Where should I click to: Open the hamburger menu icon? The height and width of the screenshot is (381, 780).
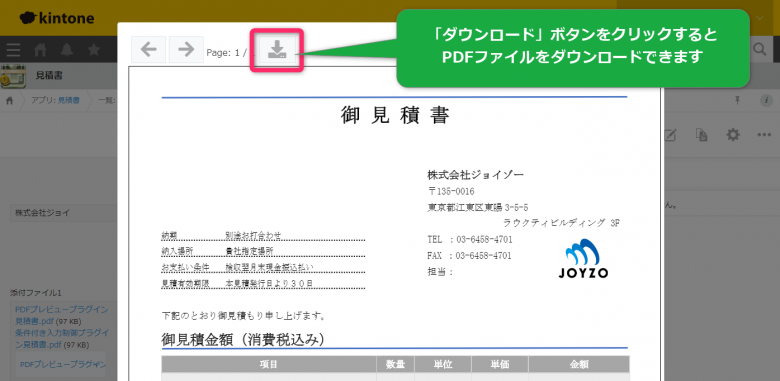coord(13,50)
